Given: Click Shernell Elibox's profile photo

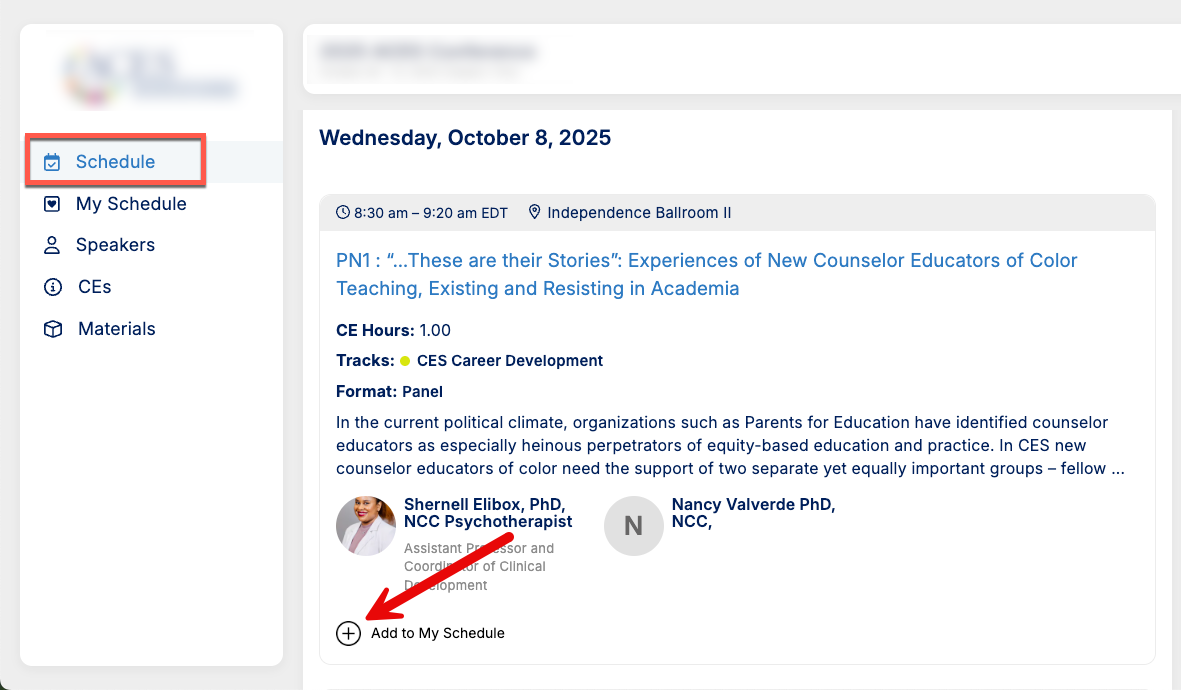Looking at the screenshot, I should click(366, 526).
